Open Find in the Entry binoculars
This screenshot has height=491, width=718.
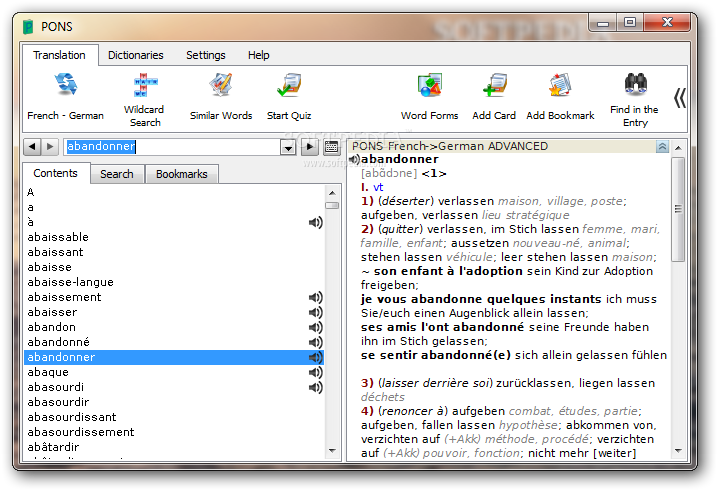coord(635,99)
